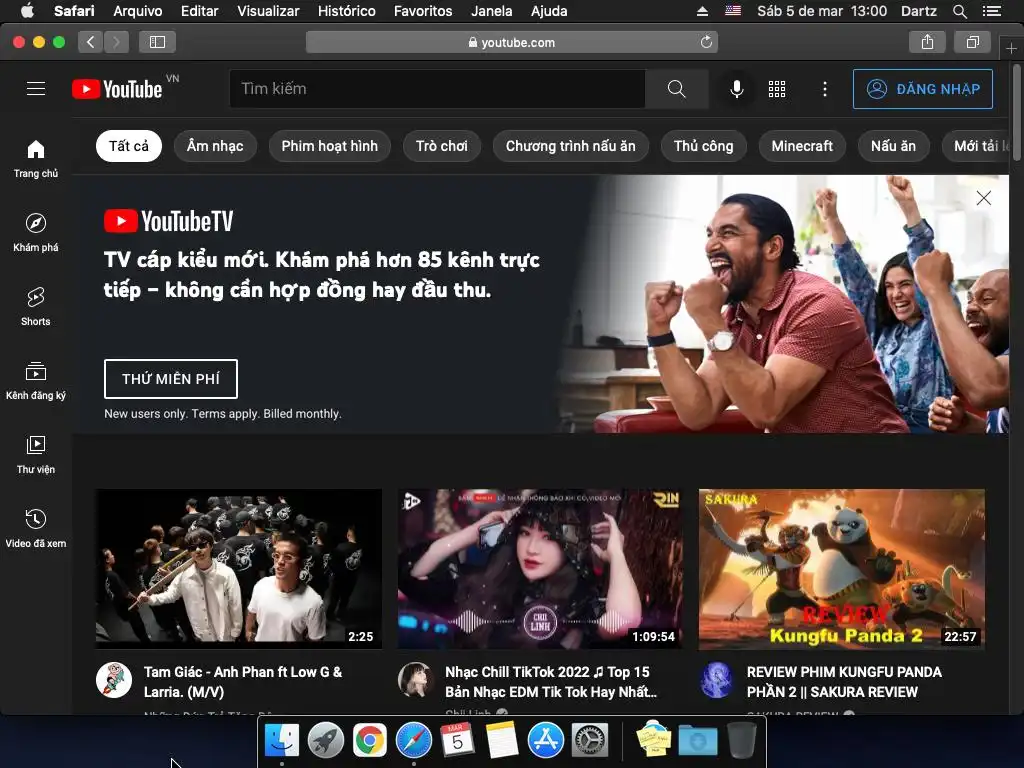Image resolution: width=1024 pixels, height=768 pixels.
Task: Select the Minecraft chip
Action: pyautogui.click(x=802, y=146)
